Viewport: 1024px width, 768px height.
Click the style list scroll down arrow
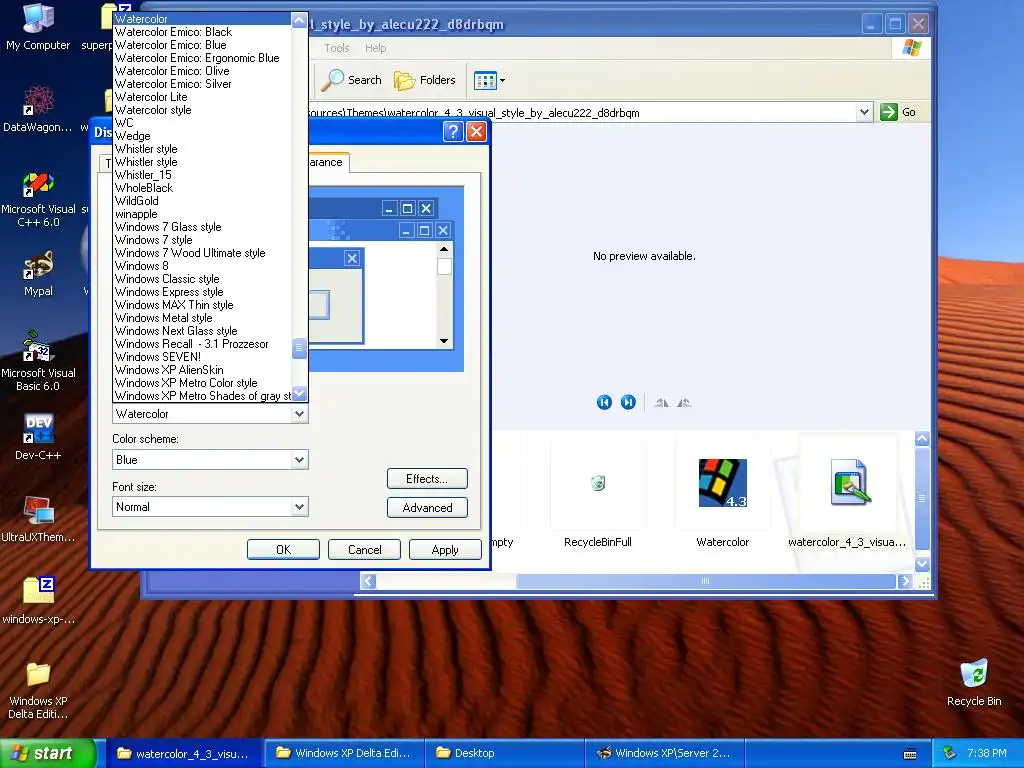tap(299, 393)
